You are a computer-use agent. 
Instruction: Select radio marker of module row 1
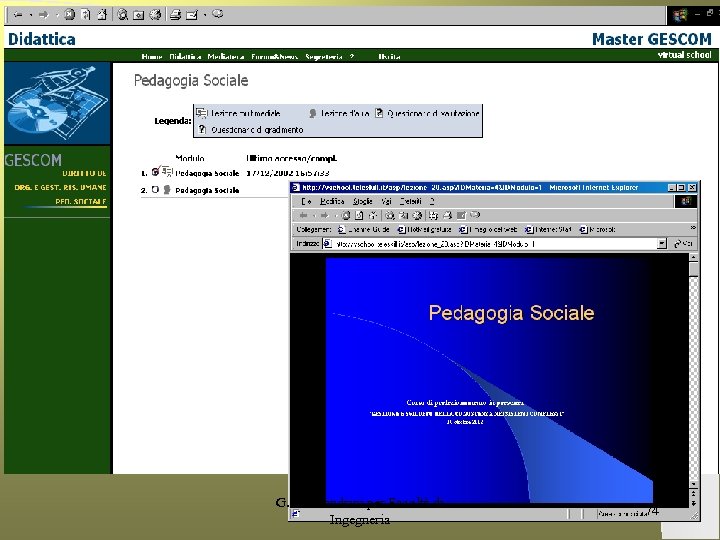[155, 172]
